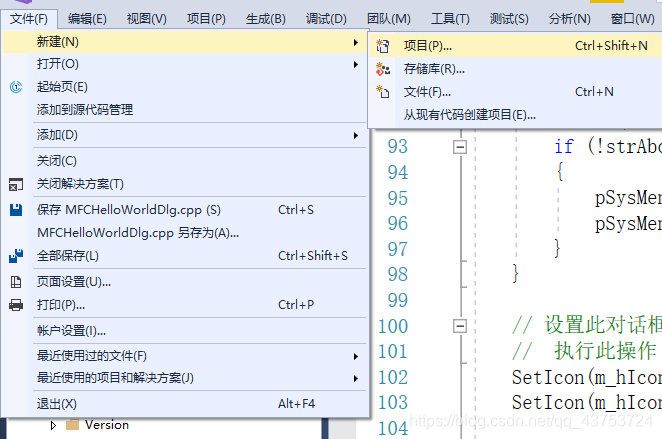Choose 从现有代码创建项目(E)...

pos(515,114)
